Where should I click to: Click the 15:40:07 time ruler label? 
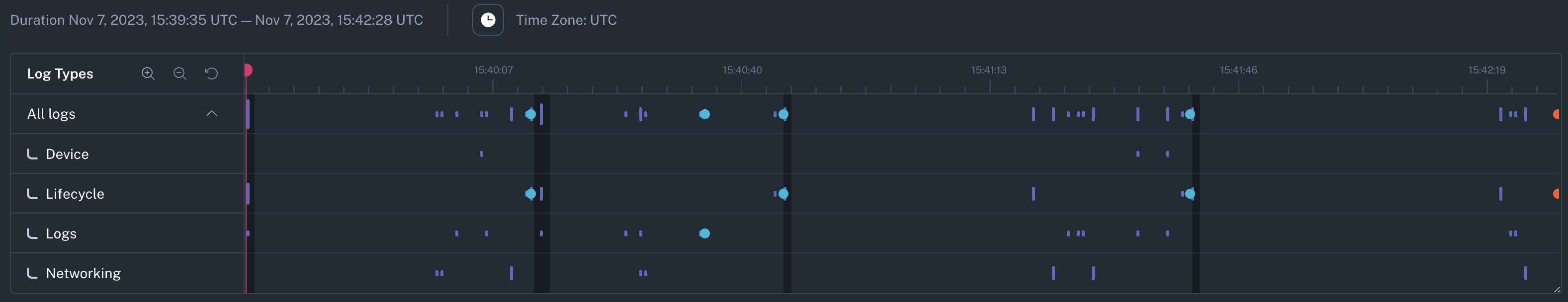(x=493, y=71)
